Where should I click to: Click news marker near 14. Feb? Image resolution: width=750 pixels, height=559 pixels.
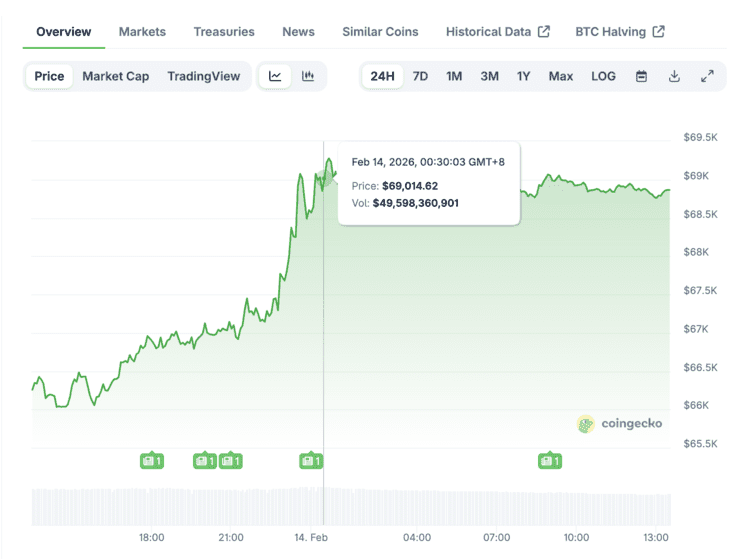(311, 460)
